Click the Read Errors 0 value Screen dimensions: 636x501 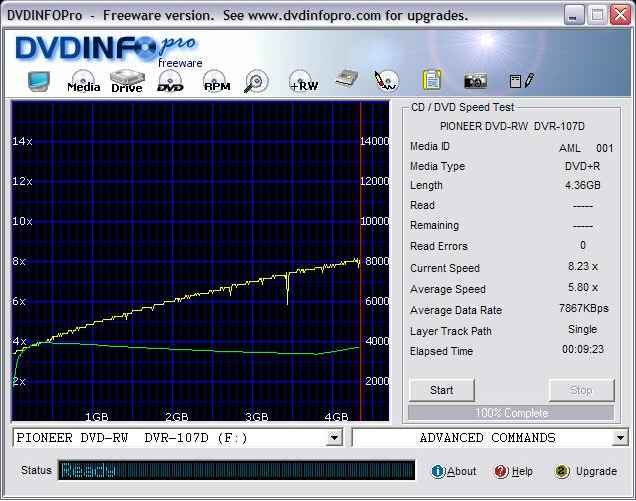[x=583, y=245]
